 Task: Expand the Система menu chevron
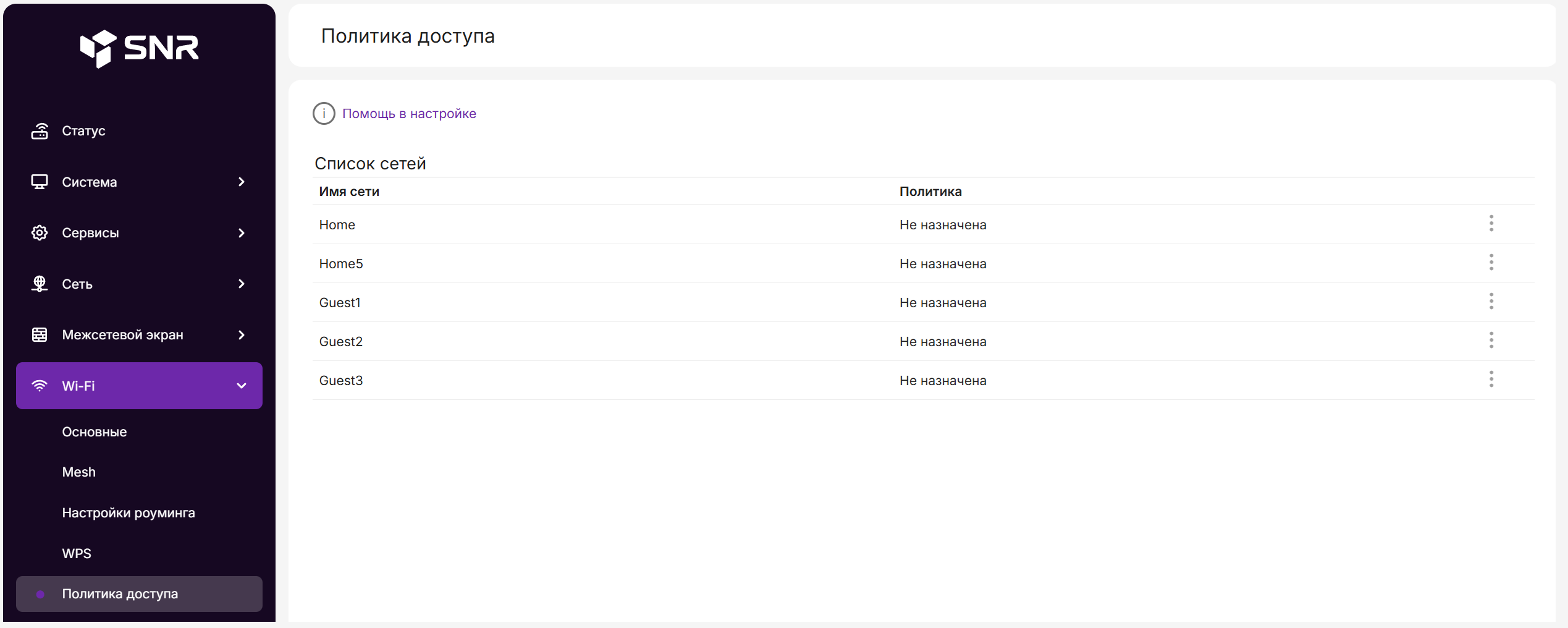pos(242,182)
